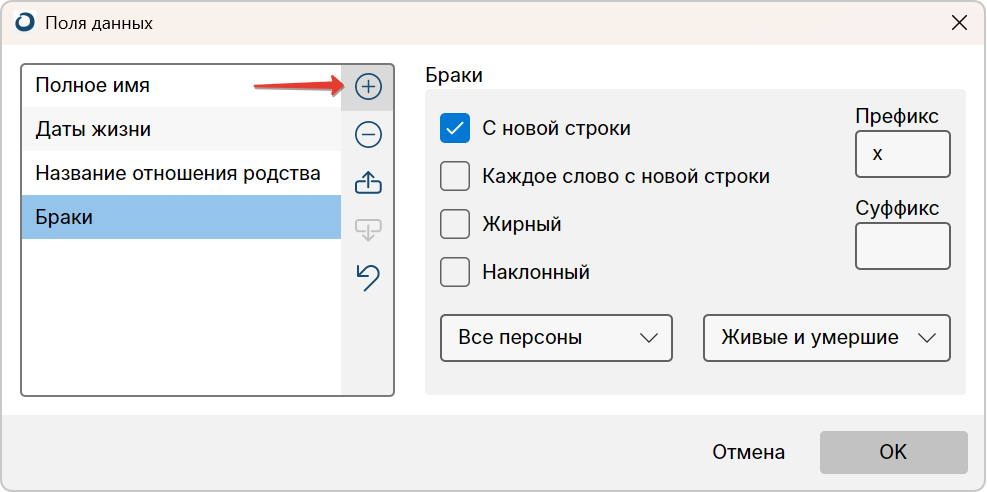Select Даты жизни list item
The width and height of the screenshot is (987, 492).
[x=181, y=130]
